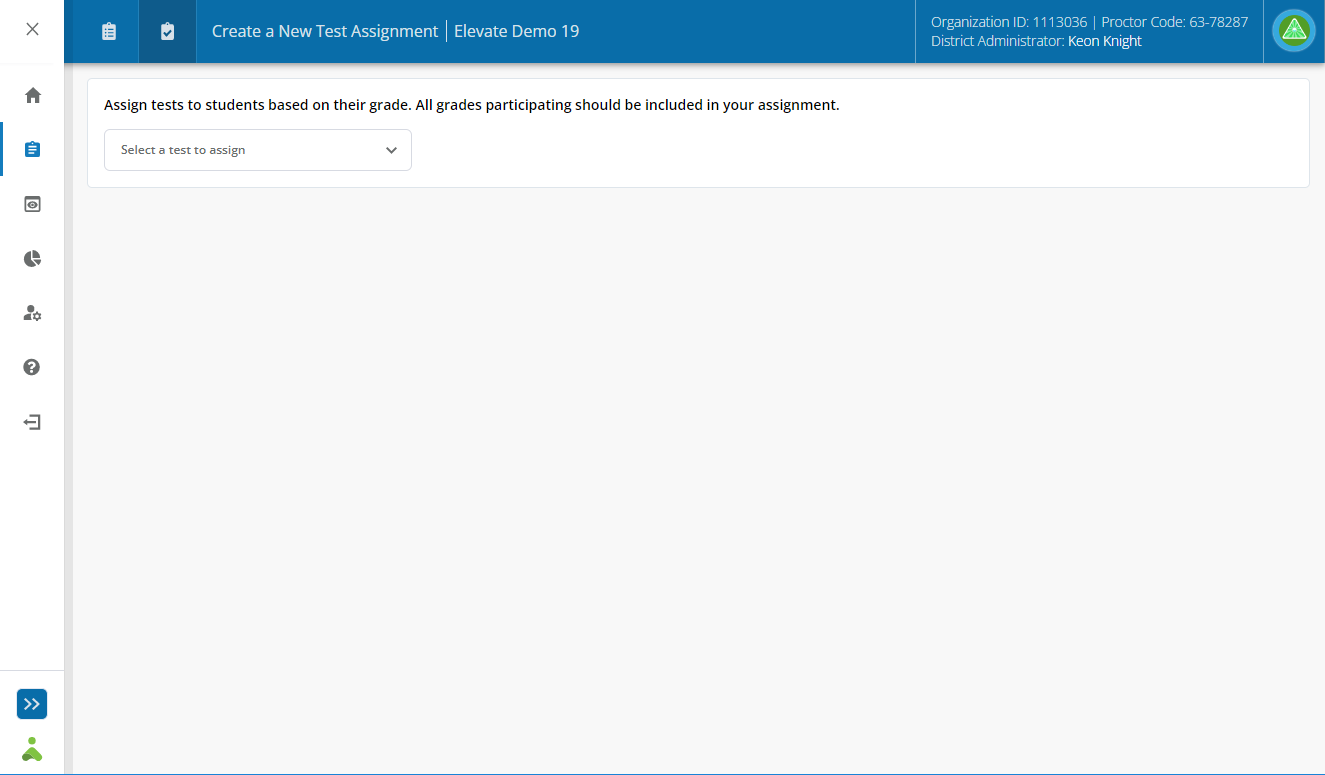The image size is (1325, 775).
Task: Go to the Home page icon
Action: point(32,95)
